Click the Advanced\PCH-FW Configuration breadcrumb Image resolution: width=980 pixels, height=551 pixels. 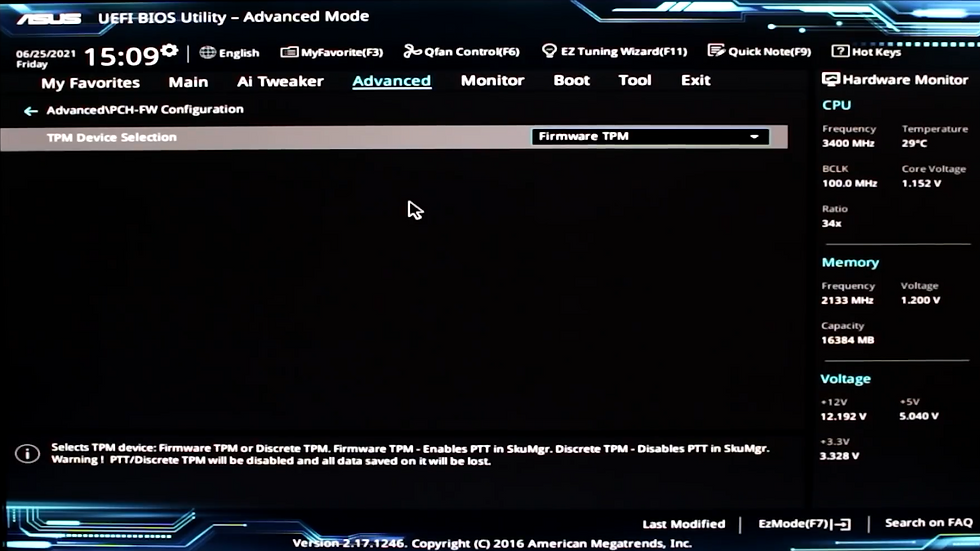coord(145,109)
